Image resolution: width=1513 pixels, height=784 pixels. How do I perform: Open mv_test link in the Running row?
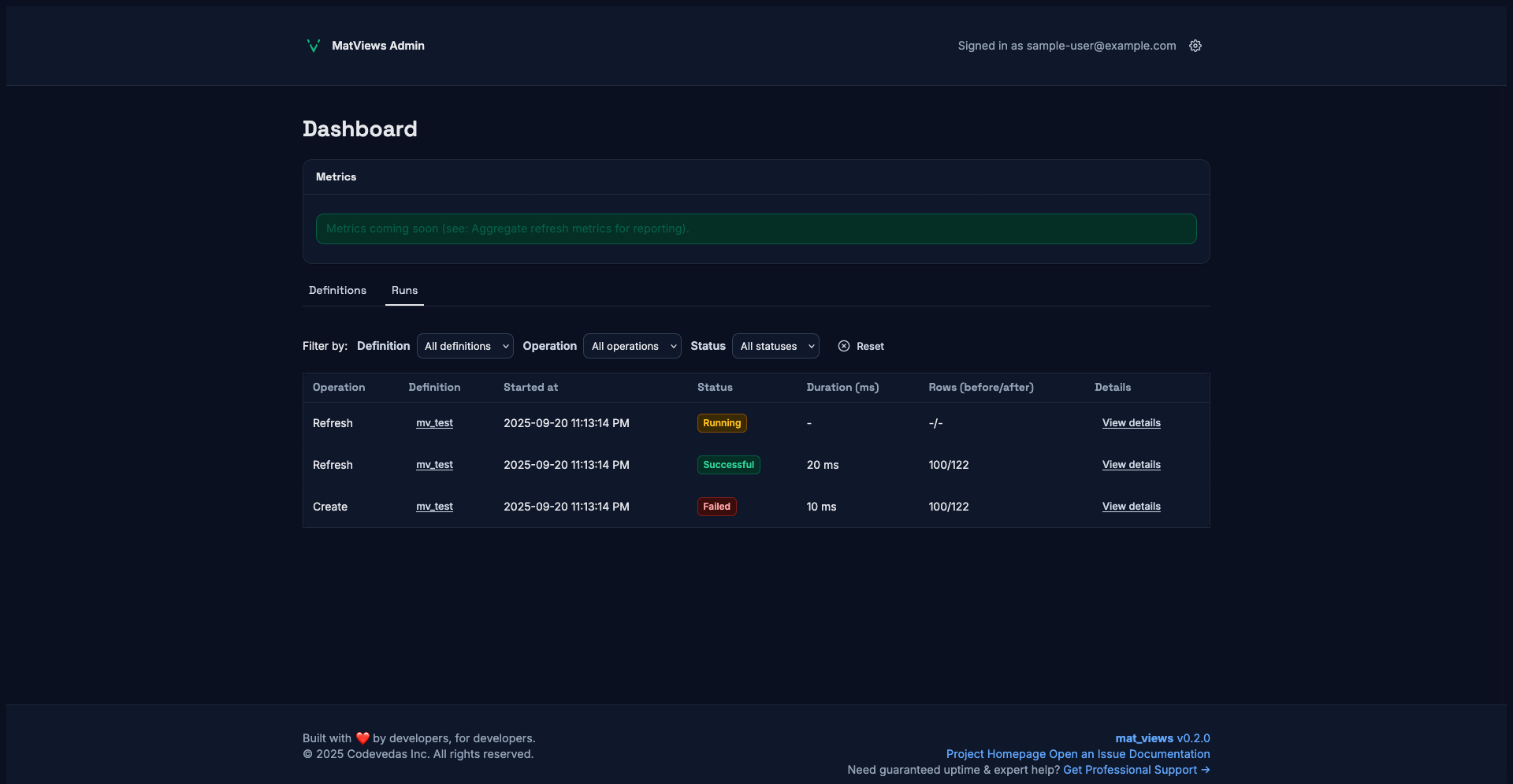coord(434,423)
